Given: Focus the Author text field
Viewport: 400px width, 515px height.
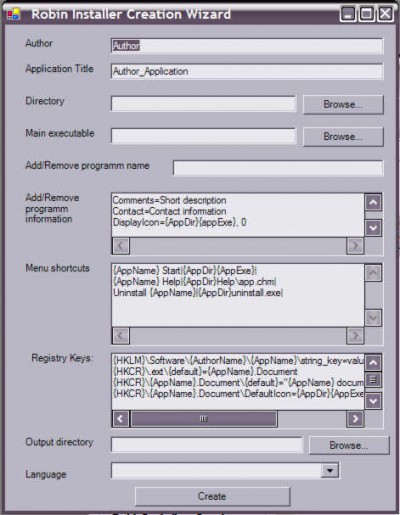Looking at the screenshot, I should [x=247, y=46].
